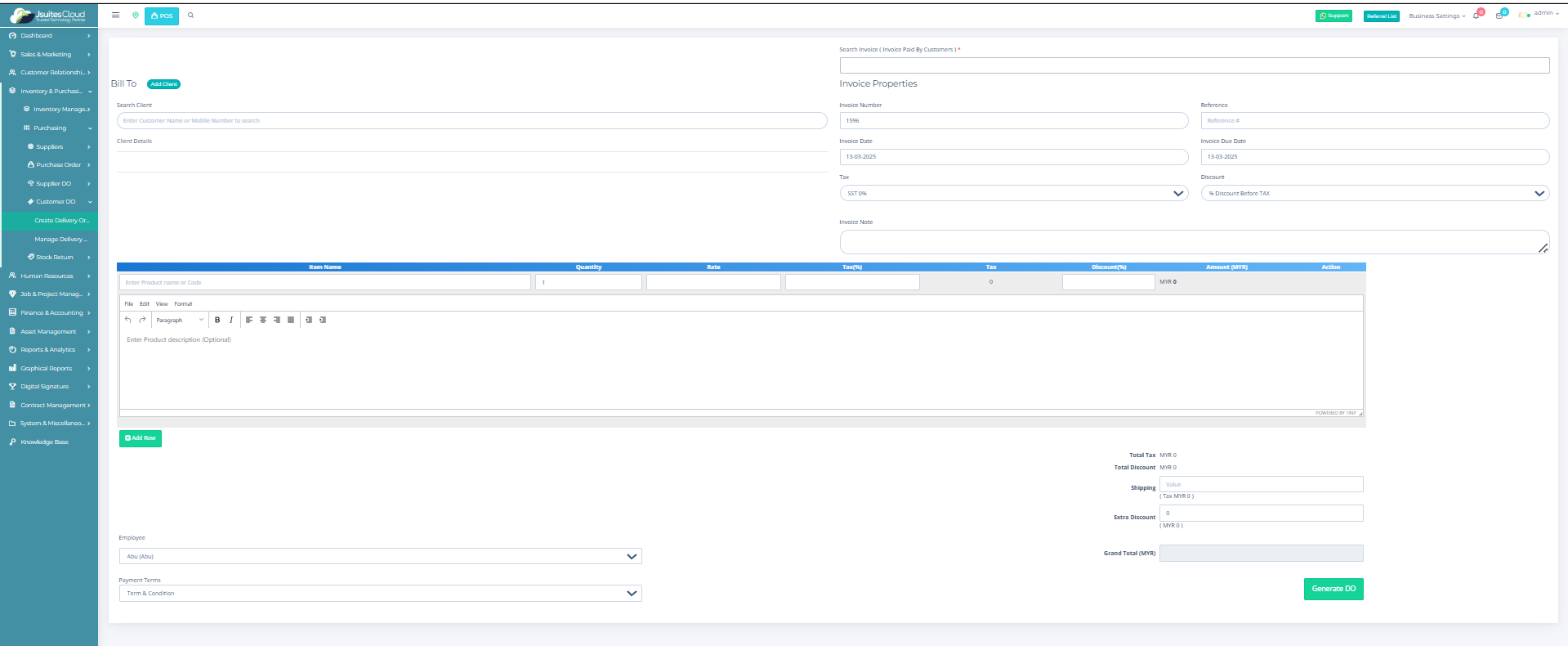1568x646 pixels.
Task: Click the Add Row button
Action: (141, 438)
